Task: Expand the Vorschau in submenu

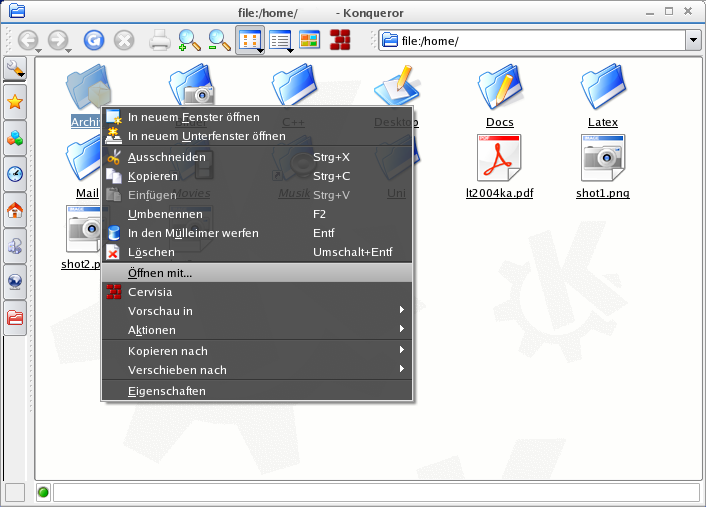Action: [x=257, y=311]
